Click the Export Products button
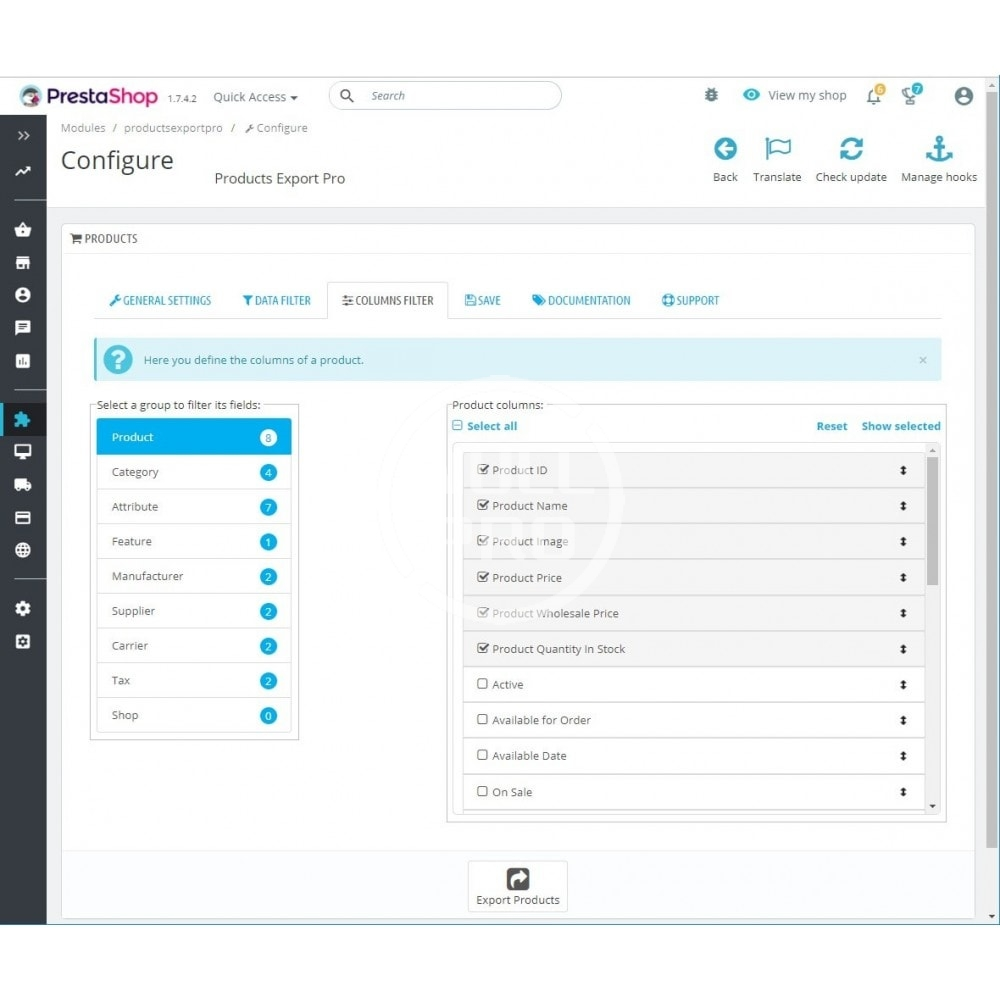This screenshot has height=1000, width=1000. [517, 886]
